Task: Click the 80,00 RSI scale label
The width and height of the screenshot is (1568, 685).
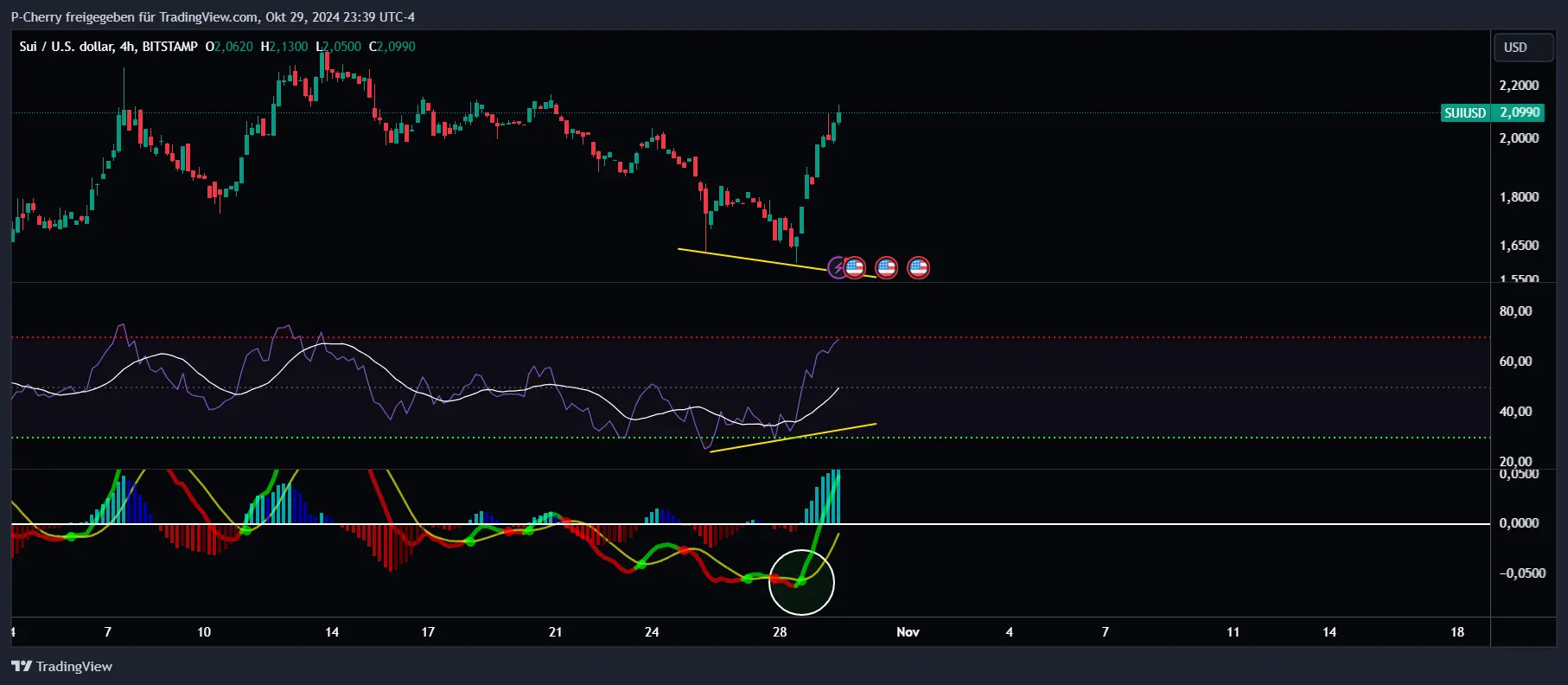Action: (x=1515, y=311)
